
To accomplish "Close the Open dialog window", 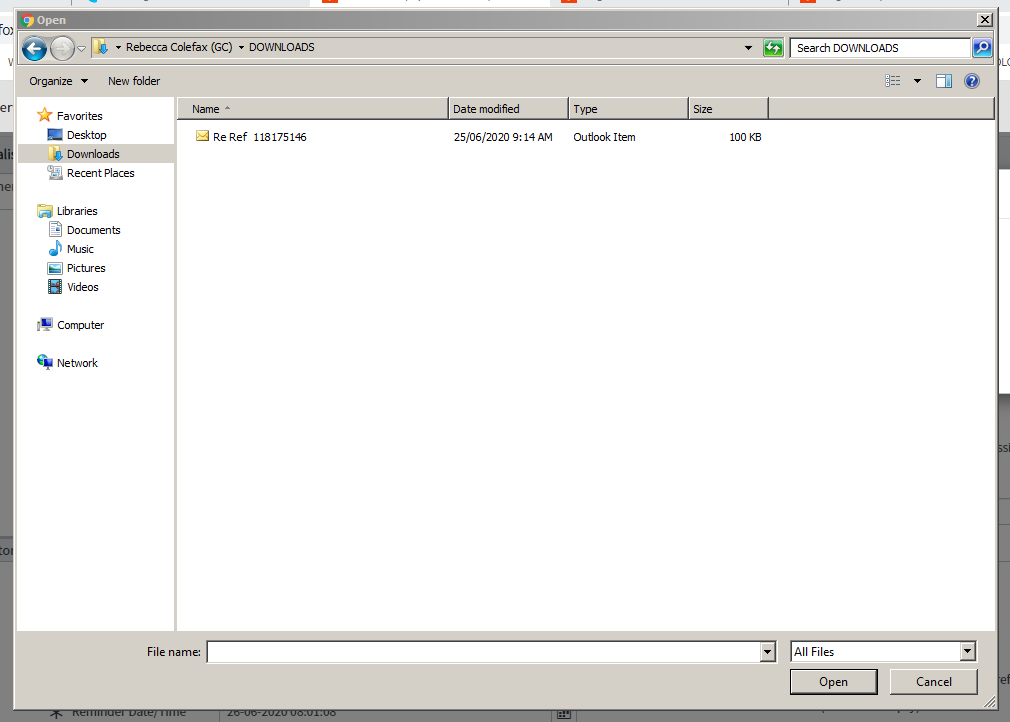I will 984,20.
